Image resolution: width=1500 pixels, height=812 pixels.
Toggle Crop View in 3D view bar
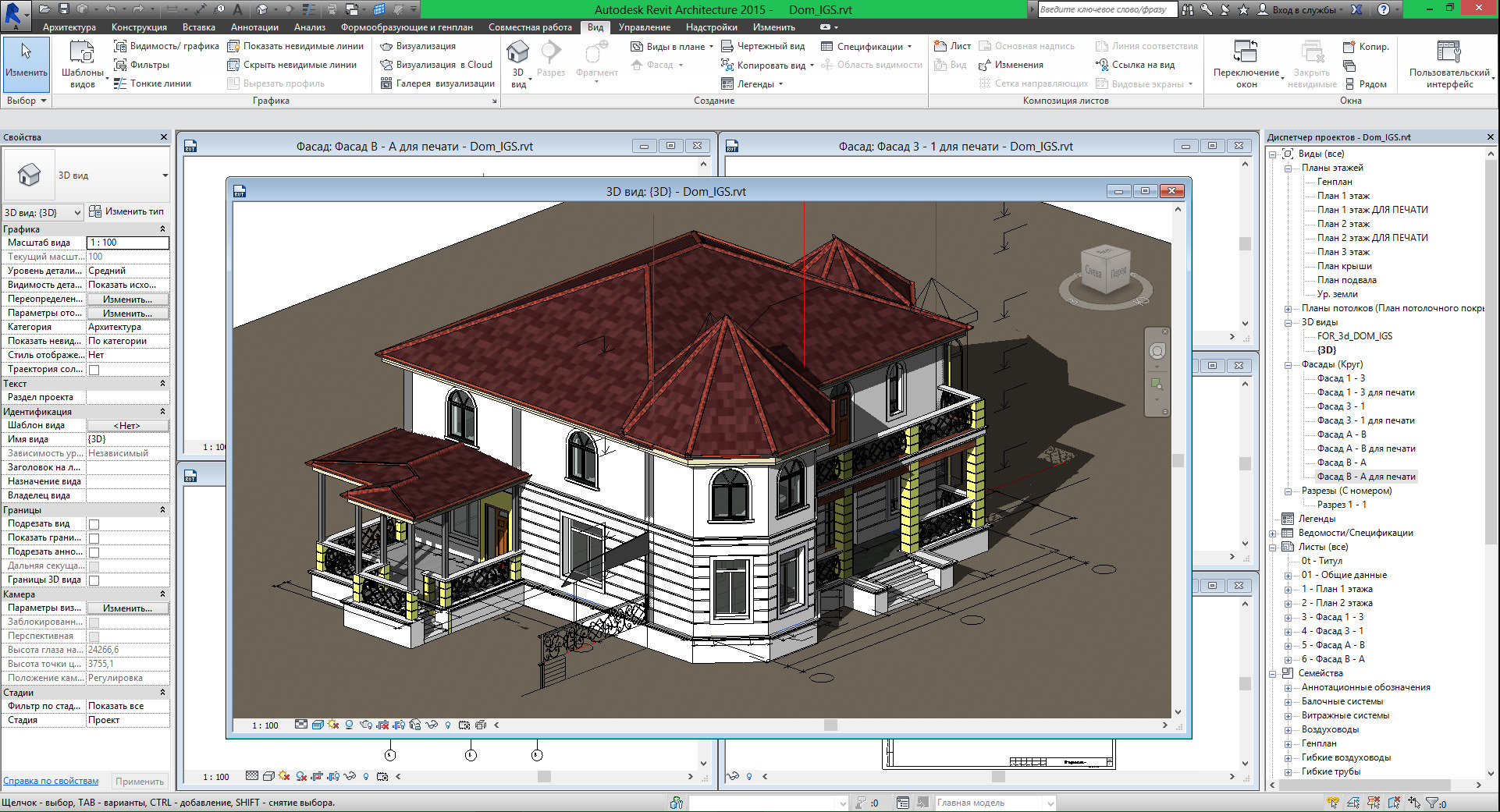point(382,725)
